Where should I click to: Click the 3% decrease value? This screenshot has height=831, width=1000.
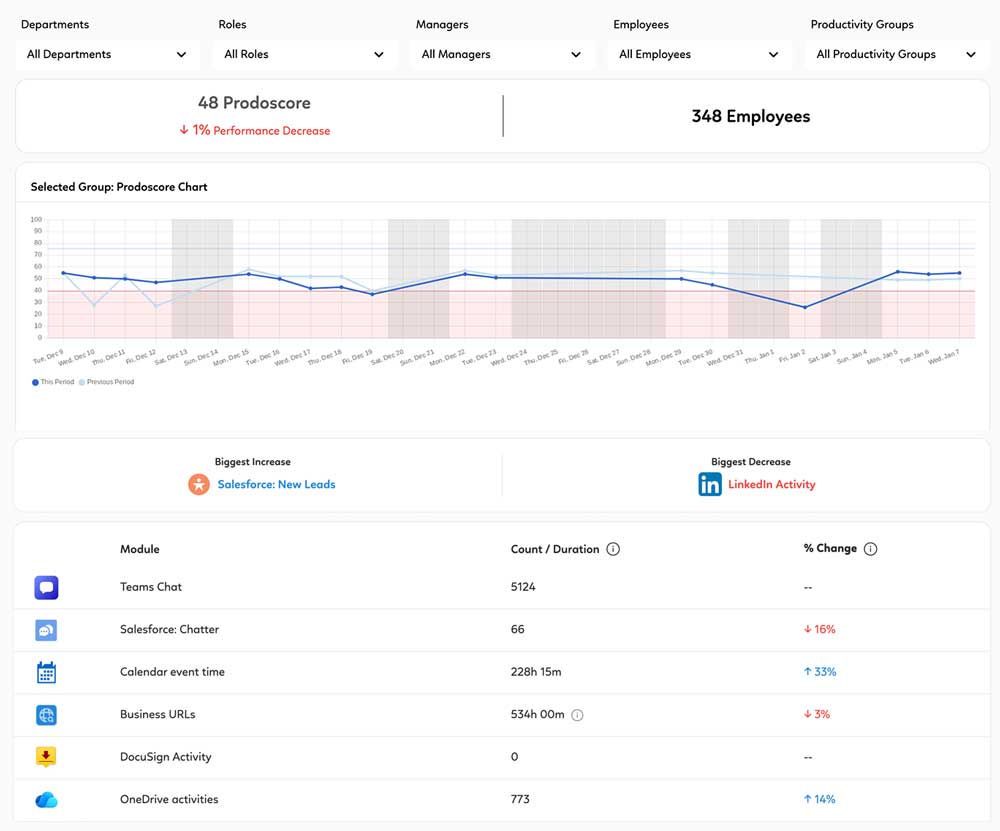tap(817, 714)
